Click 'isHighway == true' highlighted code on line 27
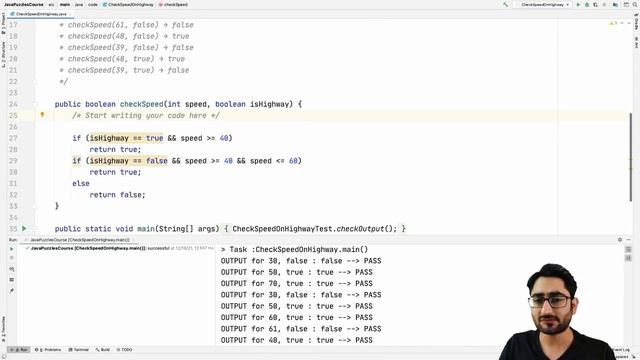The width and height of the screenshot is (640, 360). 126,138
